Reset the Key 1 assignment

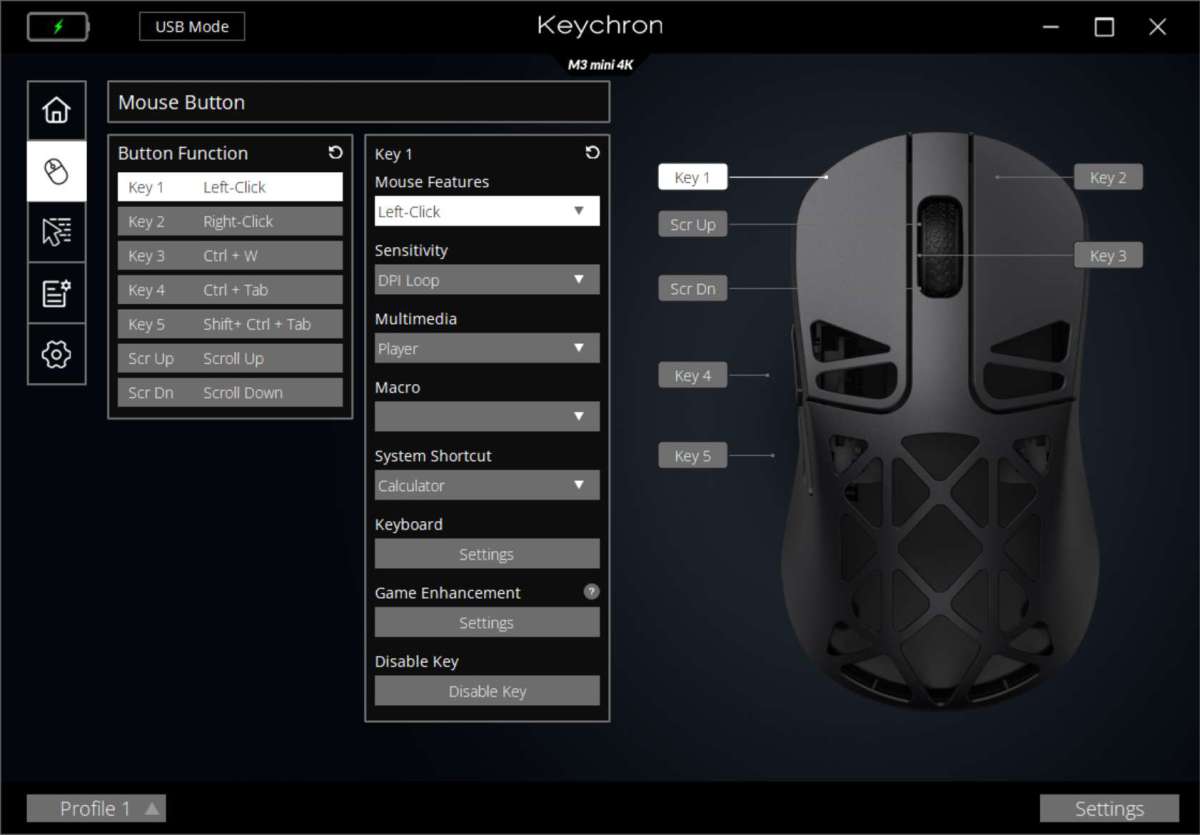point(592,153)
